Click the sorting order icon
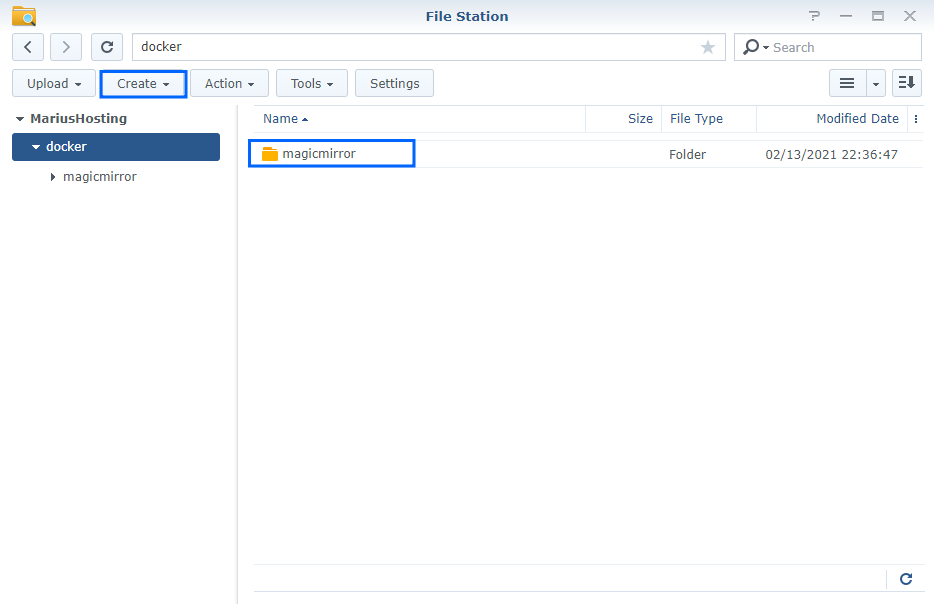The height and width of the screenshot is (604, 934). click(x=906, y=83)
